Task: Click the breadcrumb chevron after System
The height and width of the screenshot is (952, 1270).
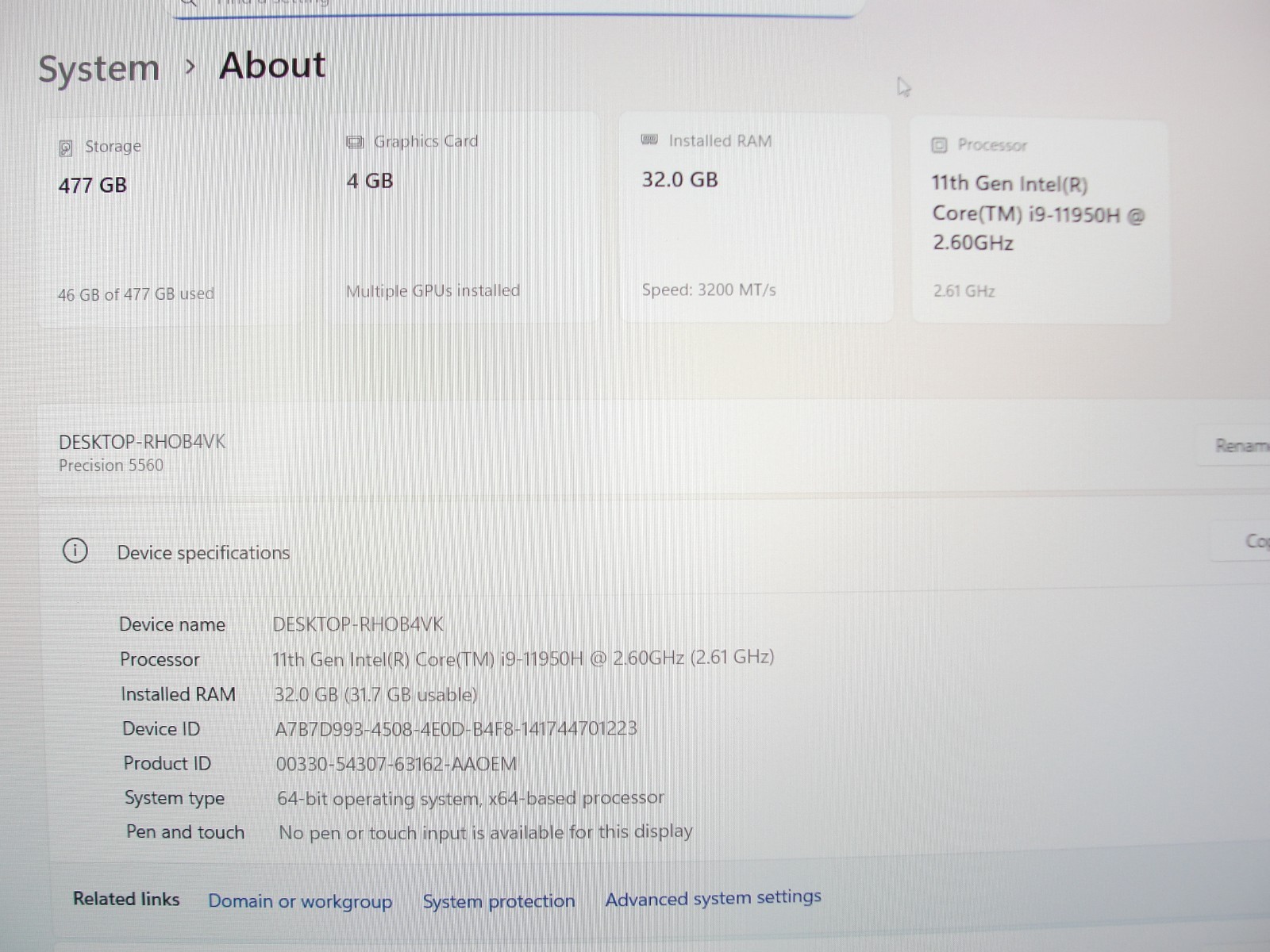Action: click(190, 67)
